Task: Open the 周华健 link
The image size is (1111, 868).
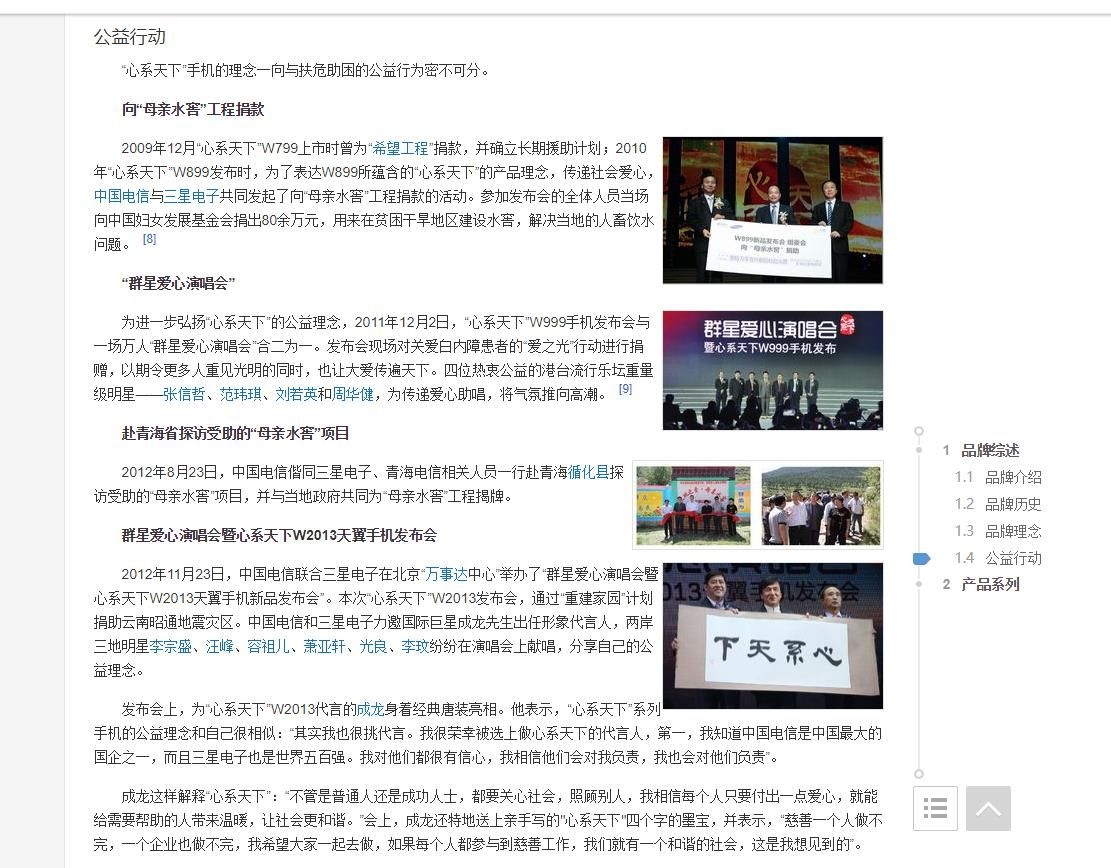Action: coord(353,394)
